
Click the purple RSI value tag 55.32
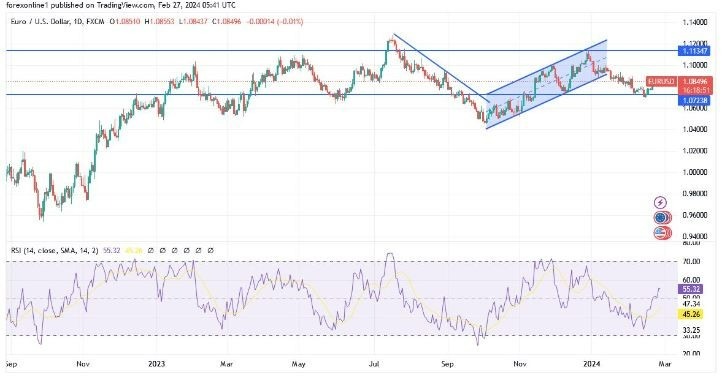(x=691, y=289)
